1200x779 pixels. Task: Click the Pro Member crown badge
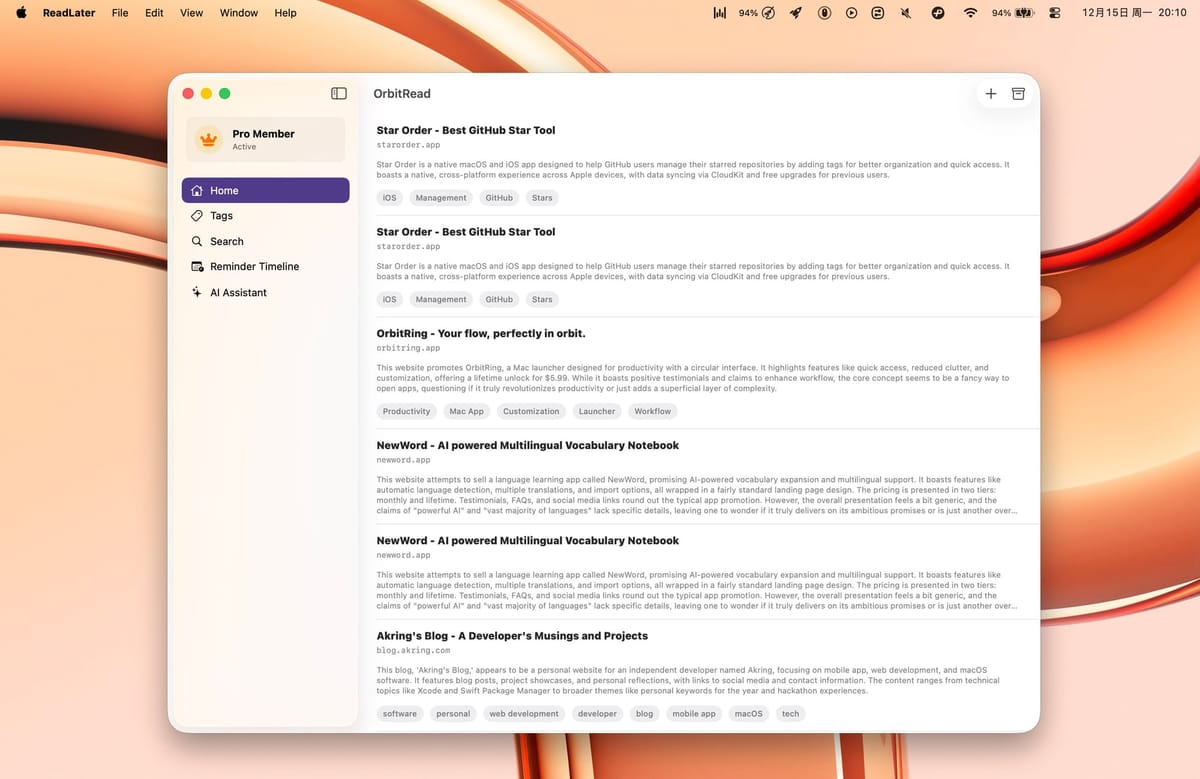(208, 140)
